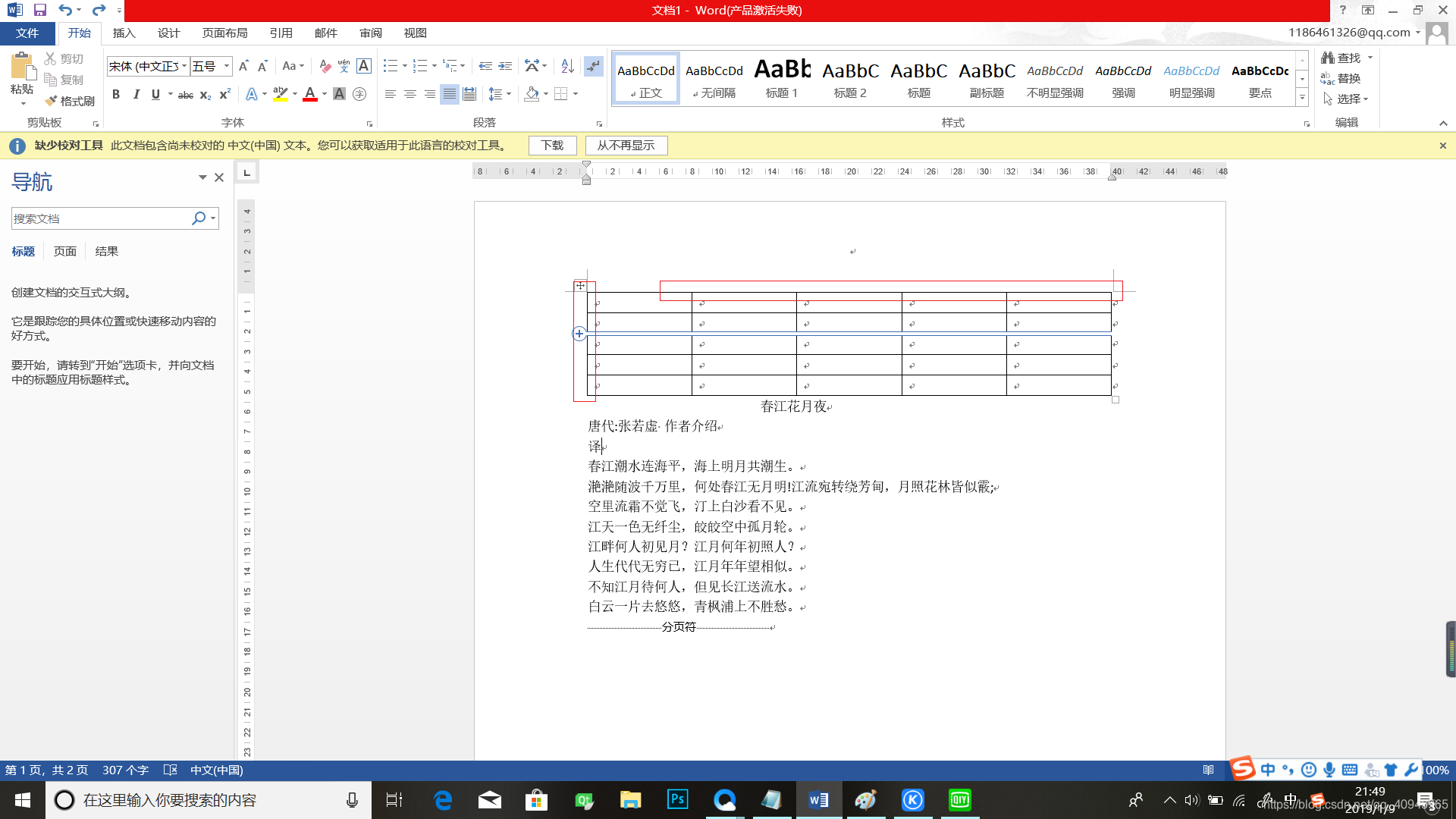Open the font size dropdown (五号)
This screenshot has height=819, width=1456.
[226, 66]
